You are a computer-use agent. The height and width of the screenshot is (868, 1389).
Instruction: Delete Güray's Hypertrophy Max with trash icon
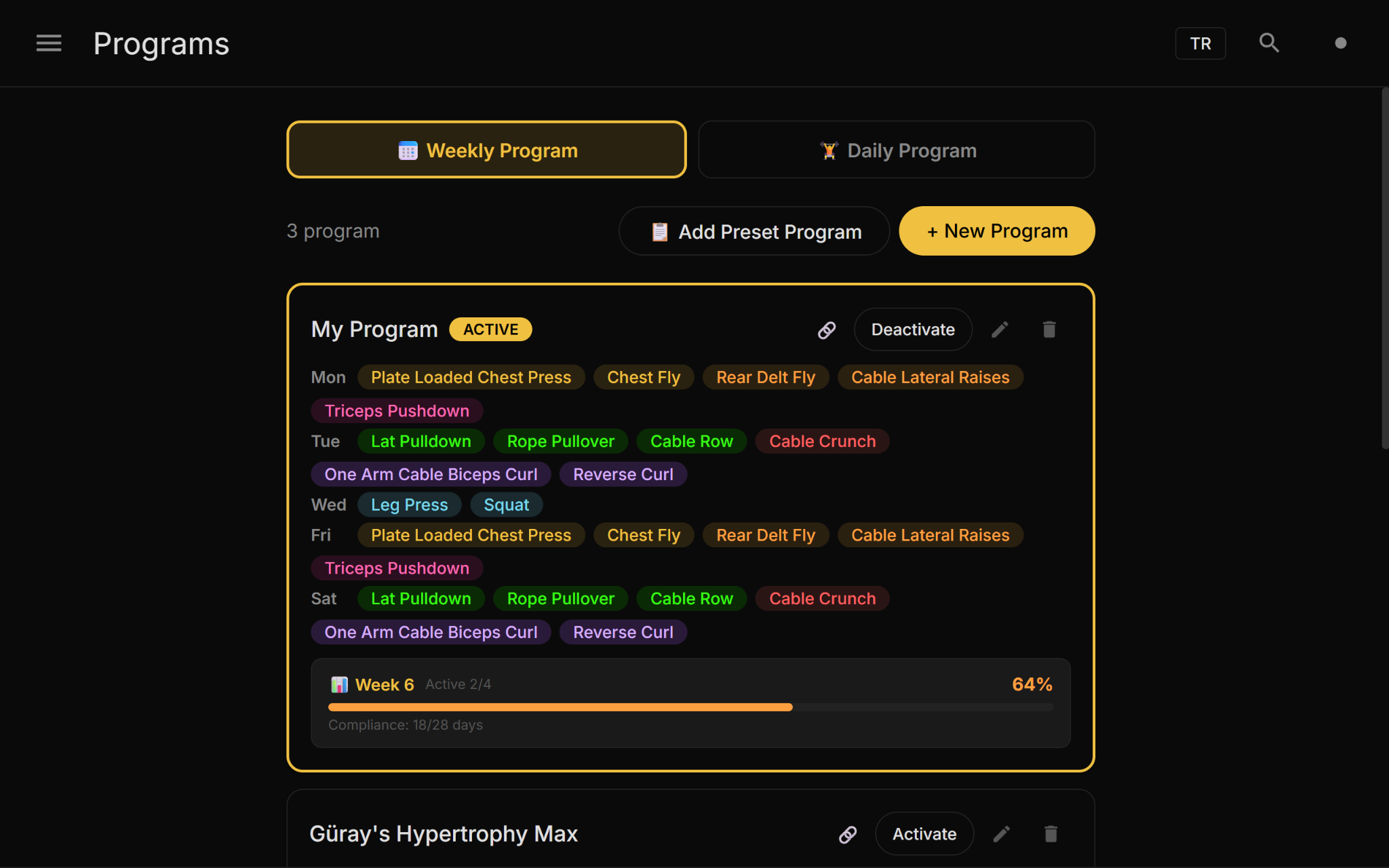click(x=1051, y=834)
